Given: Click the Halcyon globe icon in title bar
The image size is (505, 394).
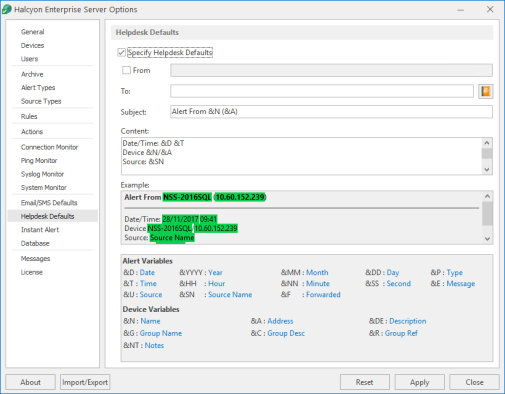Looking at the screenshot, I should pyautogui.click(x=7, y=9).
